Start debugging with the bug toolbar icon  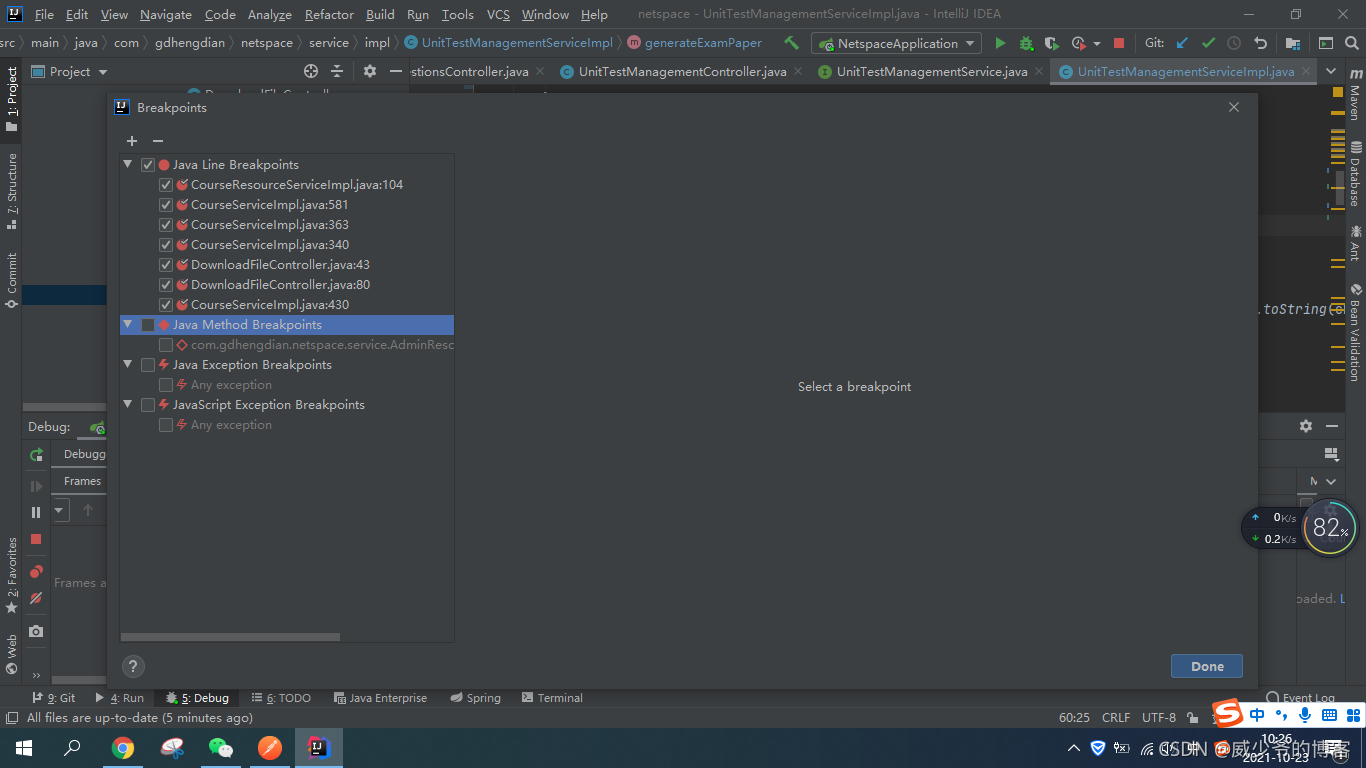pos(1026,43)
